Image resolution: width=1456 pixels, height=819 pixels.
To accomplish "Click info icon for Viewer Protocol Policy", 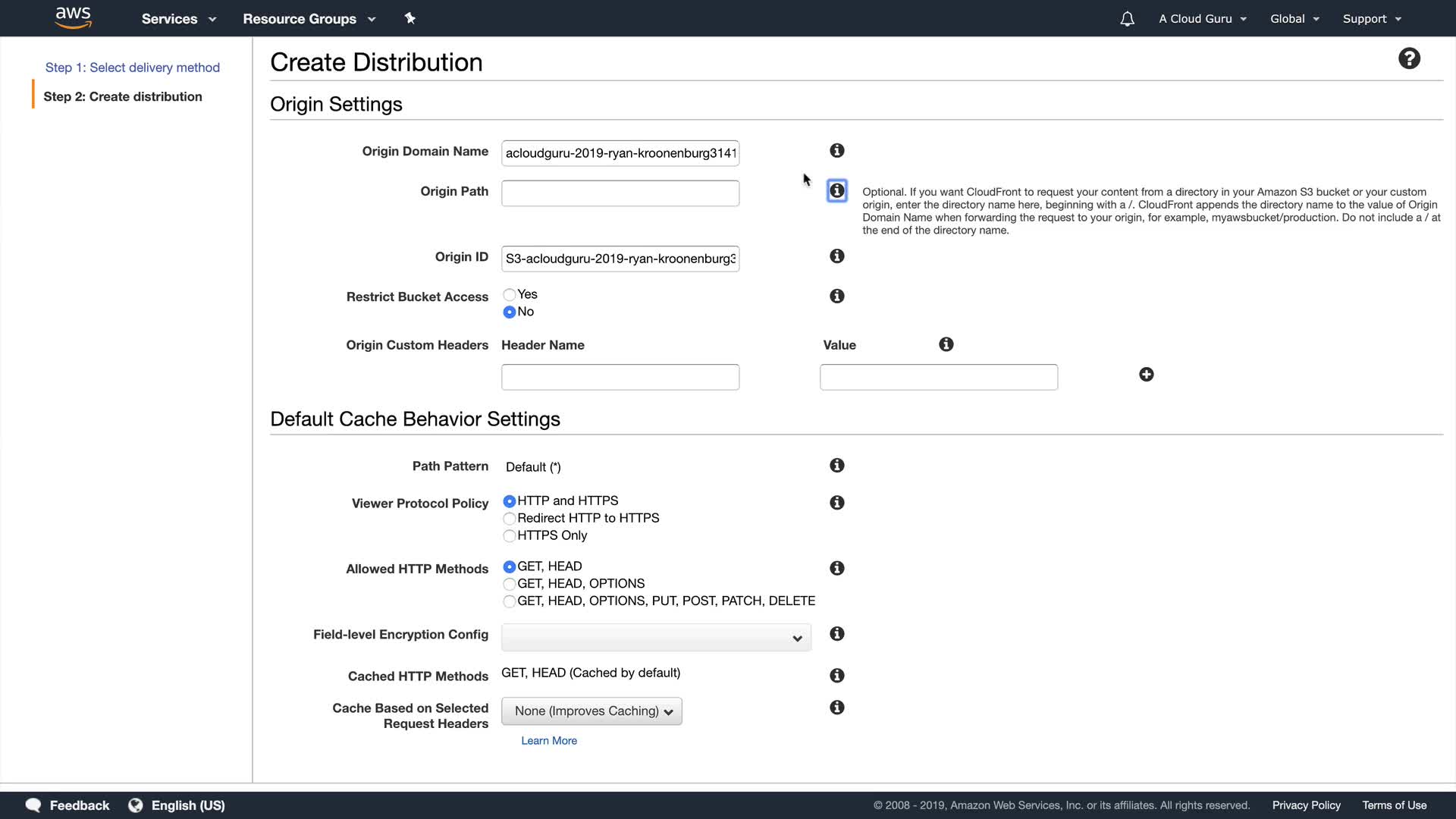I will (836, 503).
